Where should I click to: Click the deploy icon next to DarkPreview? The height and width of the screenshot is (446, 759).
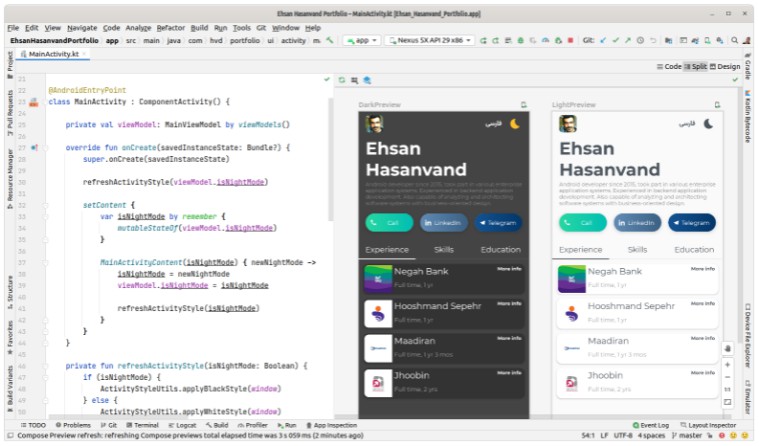tap(523, 105)
